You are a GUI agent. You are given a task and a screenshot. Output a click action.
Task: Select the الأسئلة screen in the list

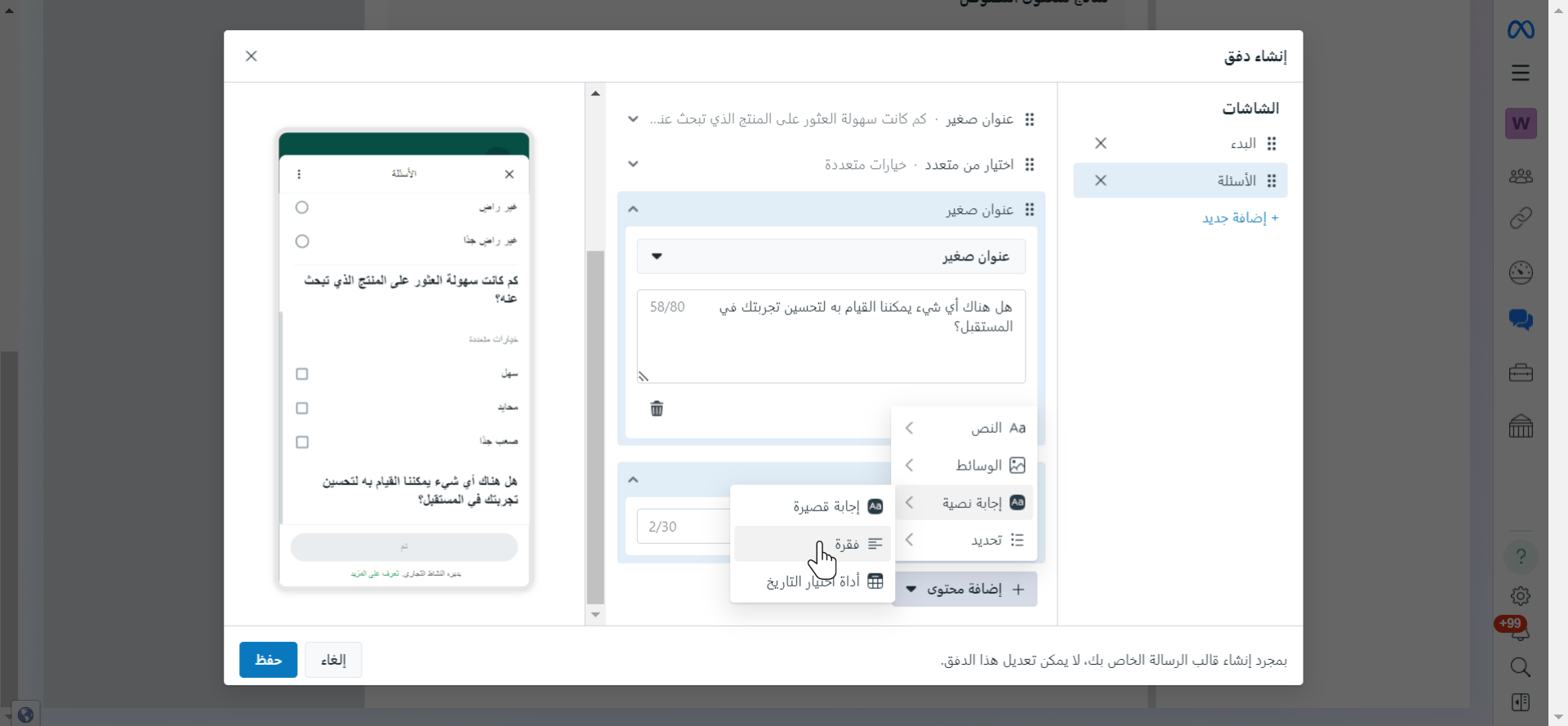pyautogui.click(x=1180, y=180)
